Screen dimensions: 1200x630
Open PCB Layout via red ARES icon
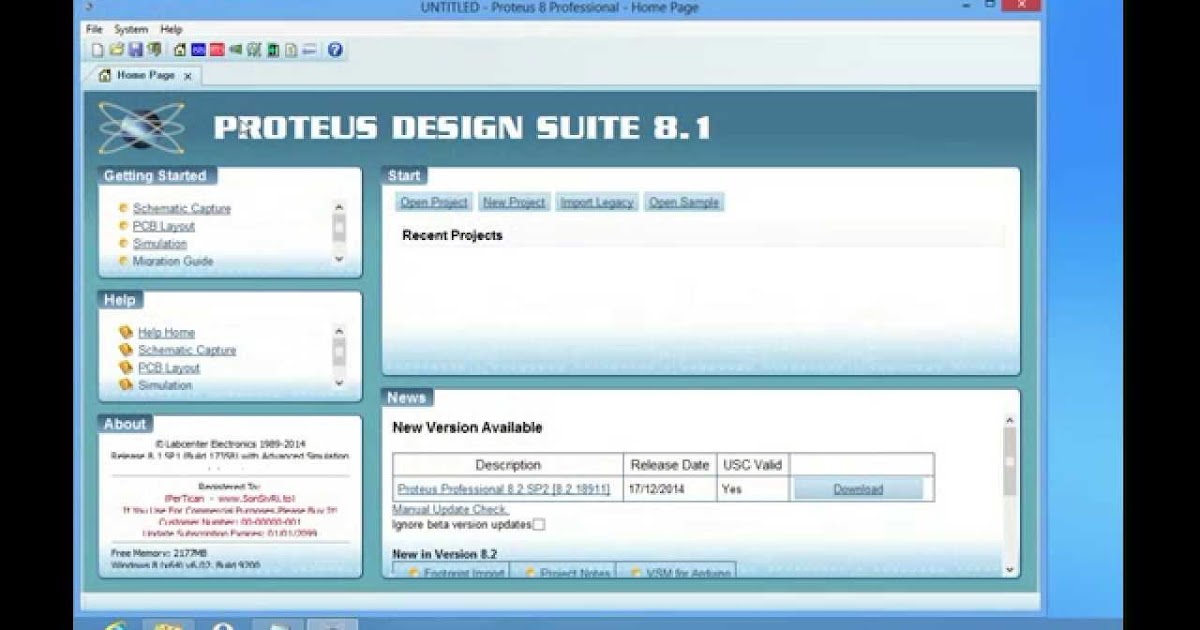(217, 50)
